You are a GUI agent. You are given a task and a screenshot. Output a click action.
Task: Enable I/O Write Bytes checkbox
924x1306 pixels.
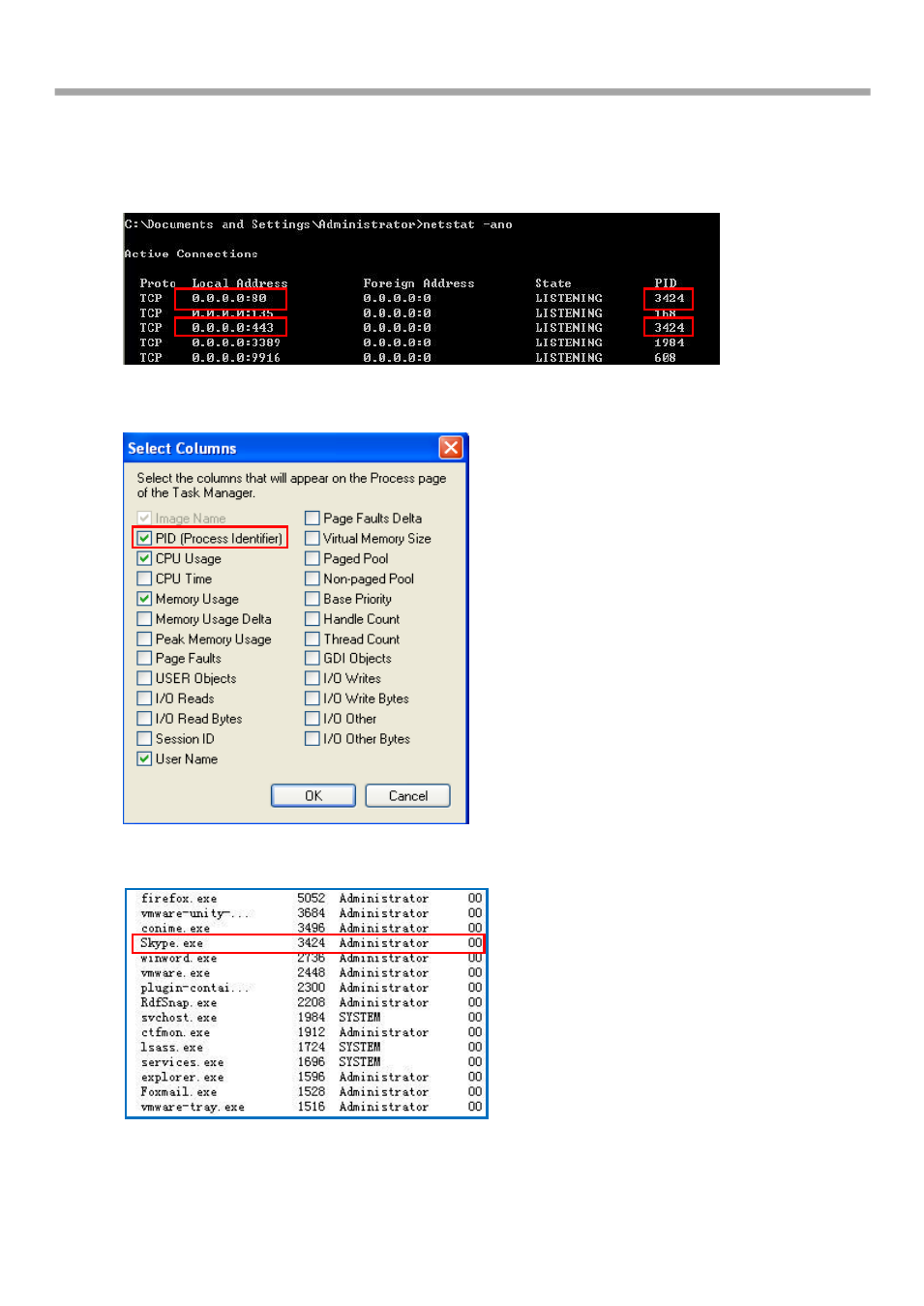(313, 698)
